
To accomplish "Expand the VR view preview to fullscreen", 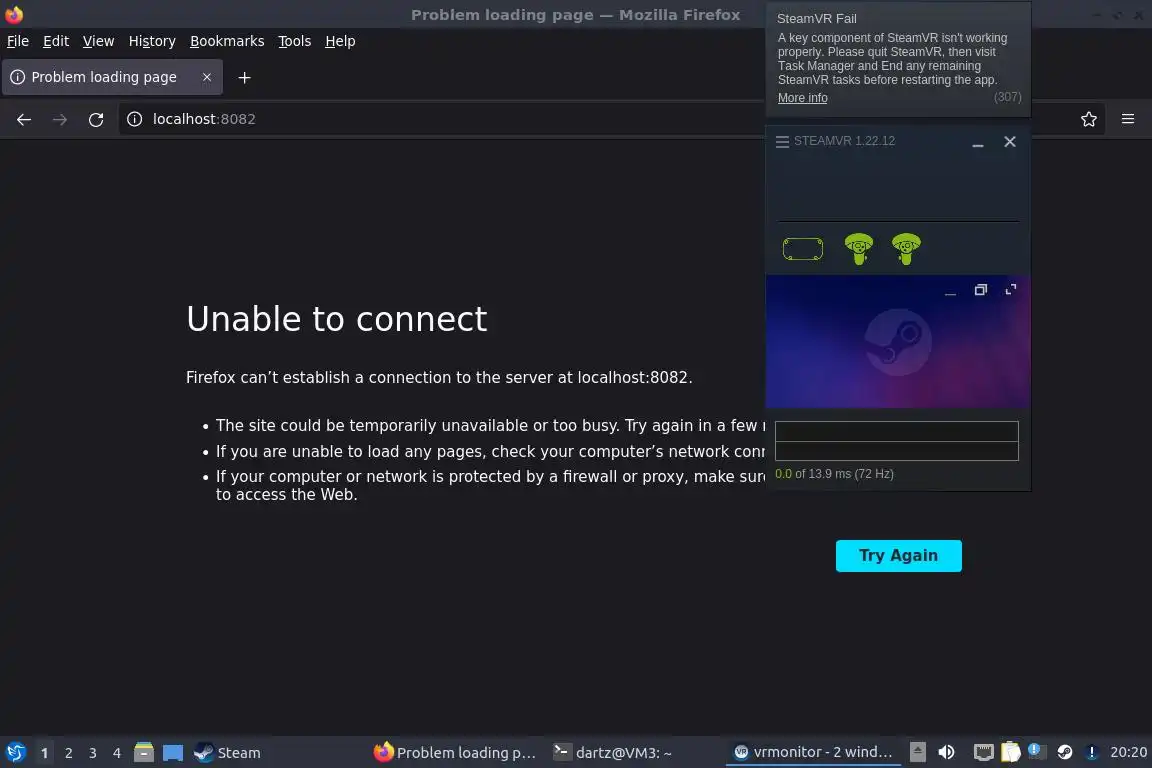I will 1011,290.
